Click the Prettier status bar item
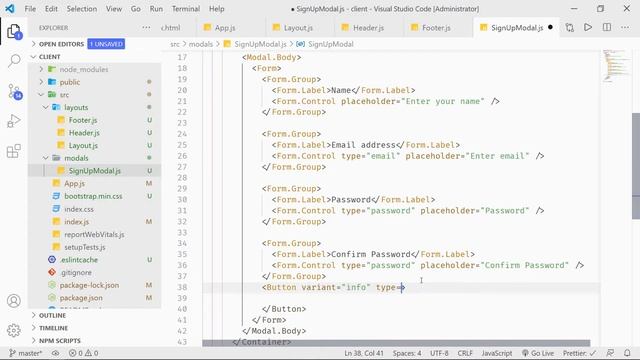The image size is (640, 360). (x=579, y=353)
